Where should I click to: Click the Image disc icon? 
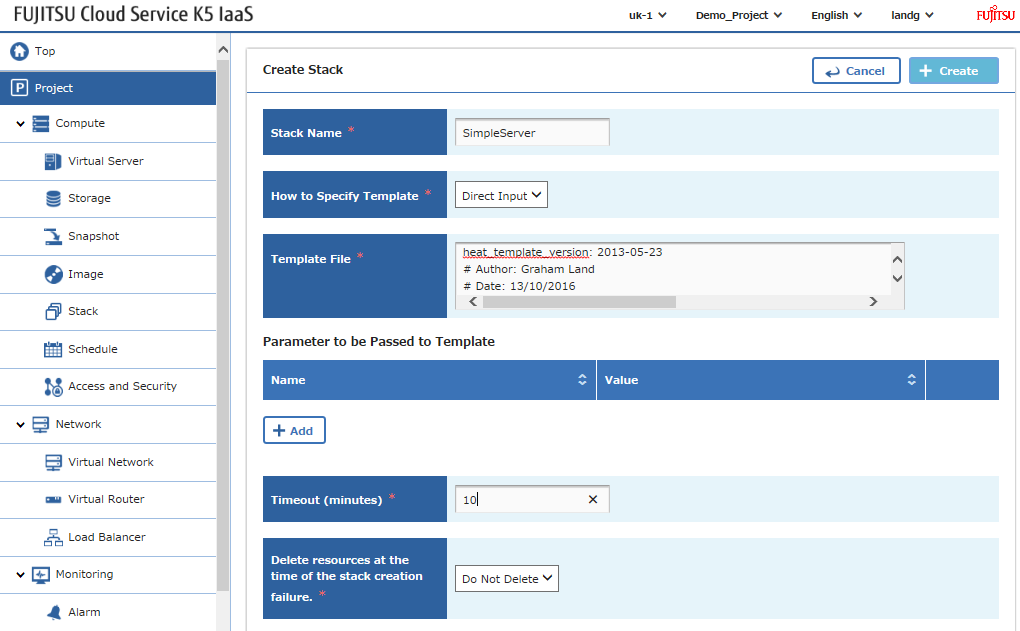coord(53,274)
